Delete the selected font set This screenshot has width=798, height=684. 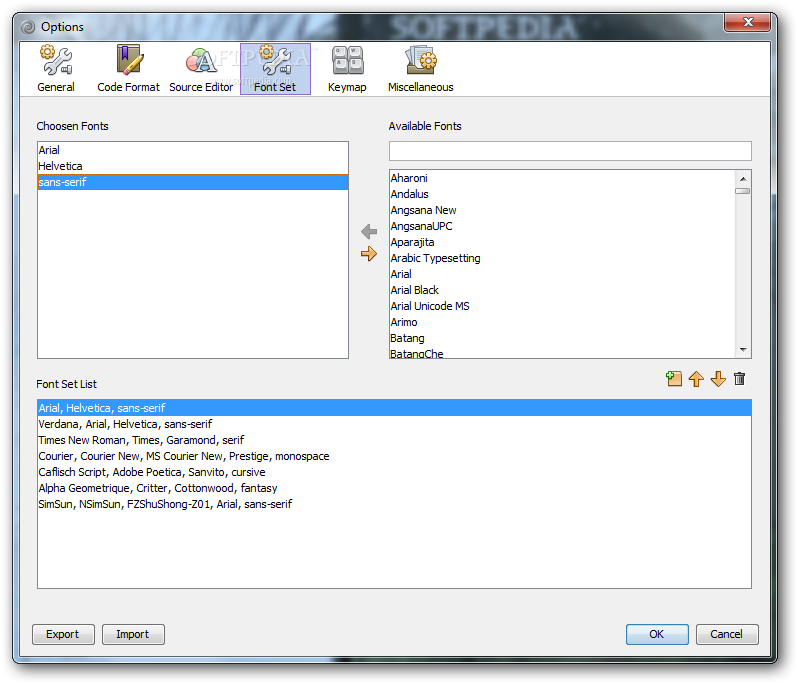coord(739,379)
